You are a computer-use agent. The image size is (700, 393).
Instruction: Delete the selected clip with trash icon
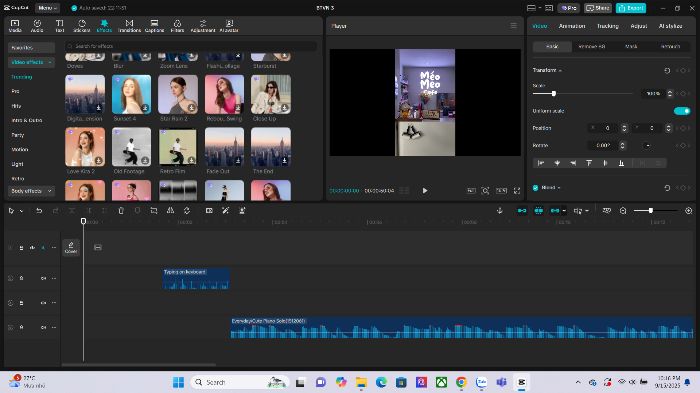121,210
